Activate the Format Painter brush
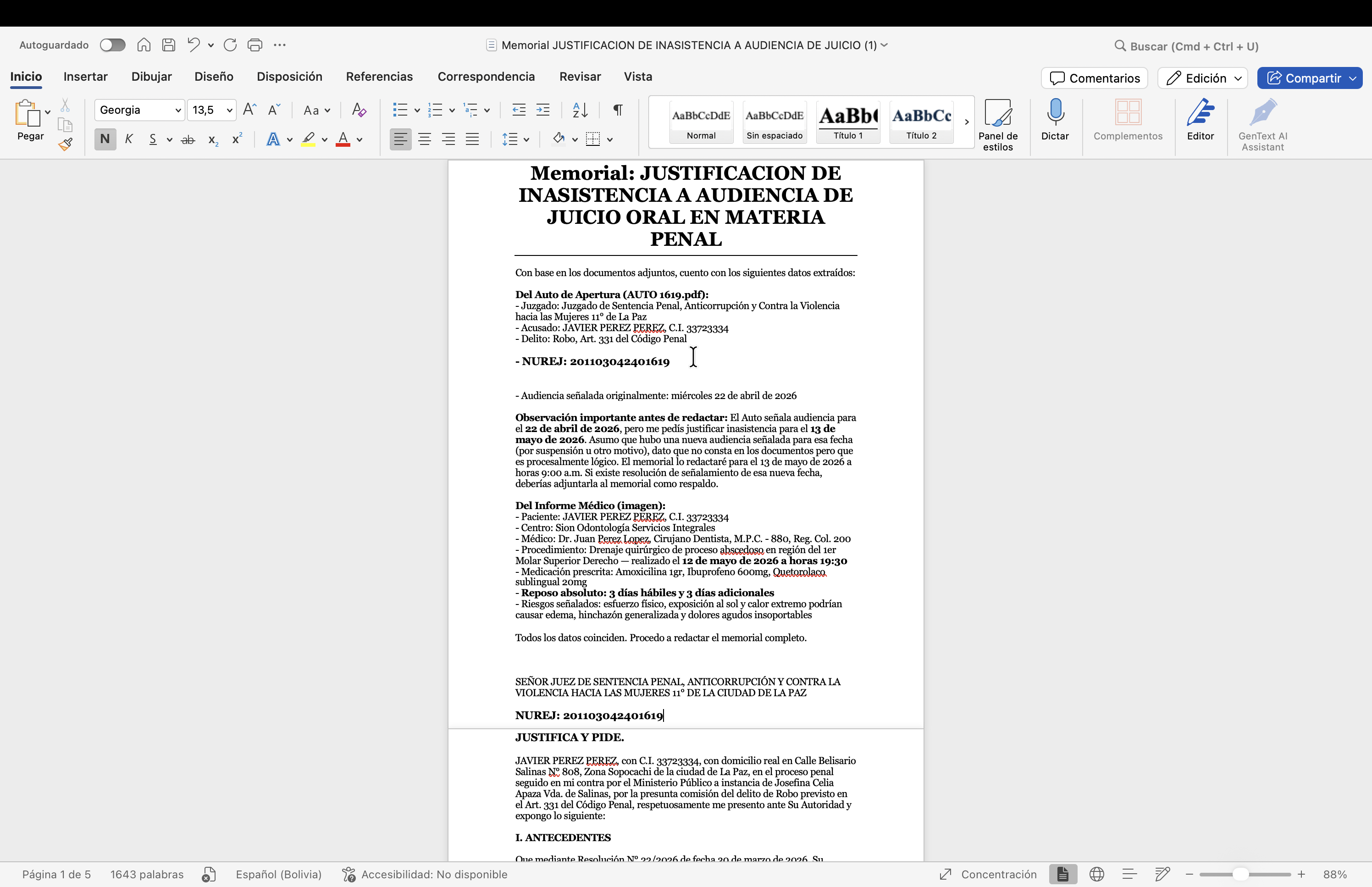The width and height of the screenshot is (1372, 887). pyautogui.click(x=65, y=144)
